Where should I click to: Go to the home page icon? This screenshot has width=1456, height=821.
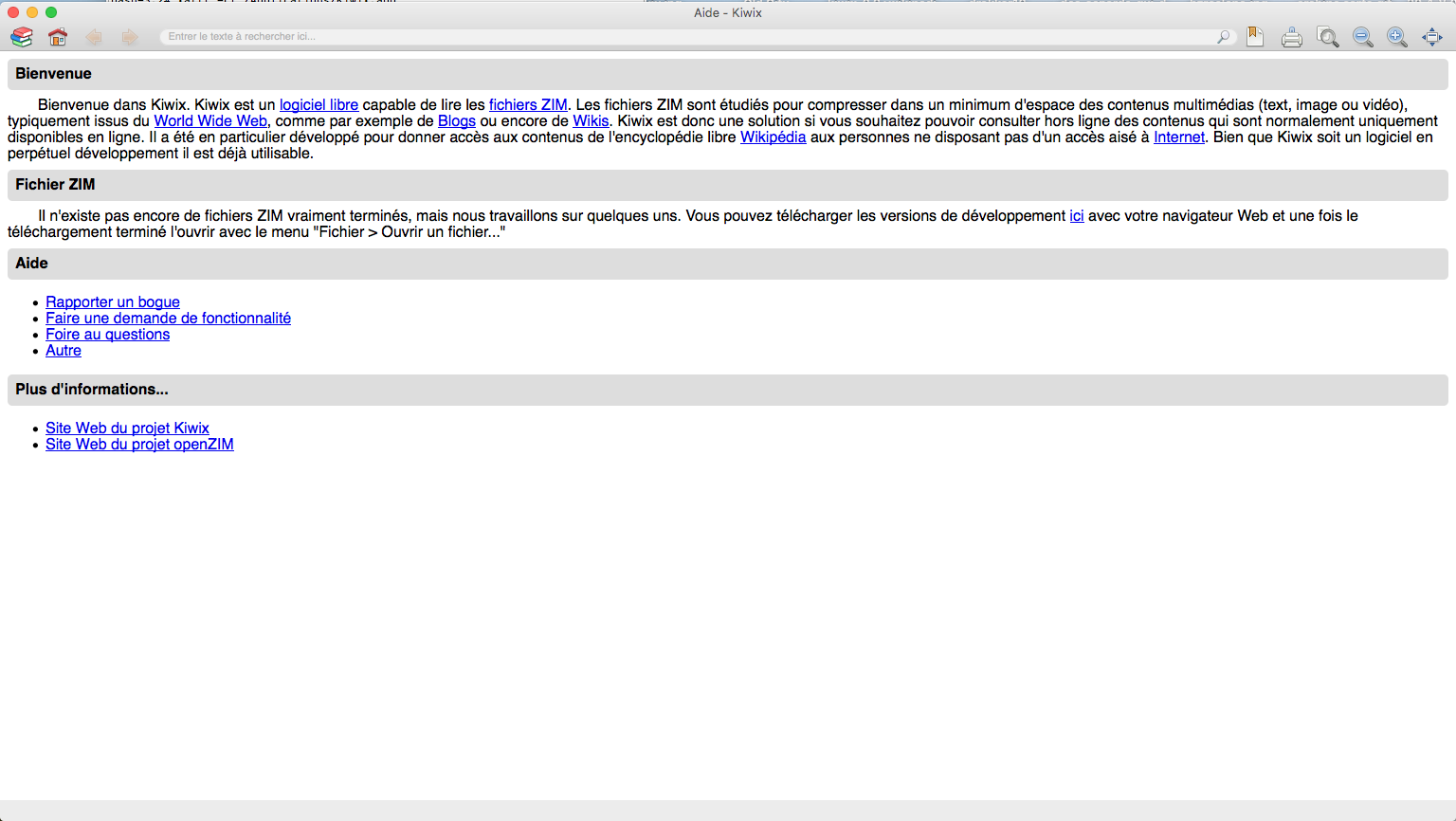coord(58,37)
